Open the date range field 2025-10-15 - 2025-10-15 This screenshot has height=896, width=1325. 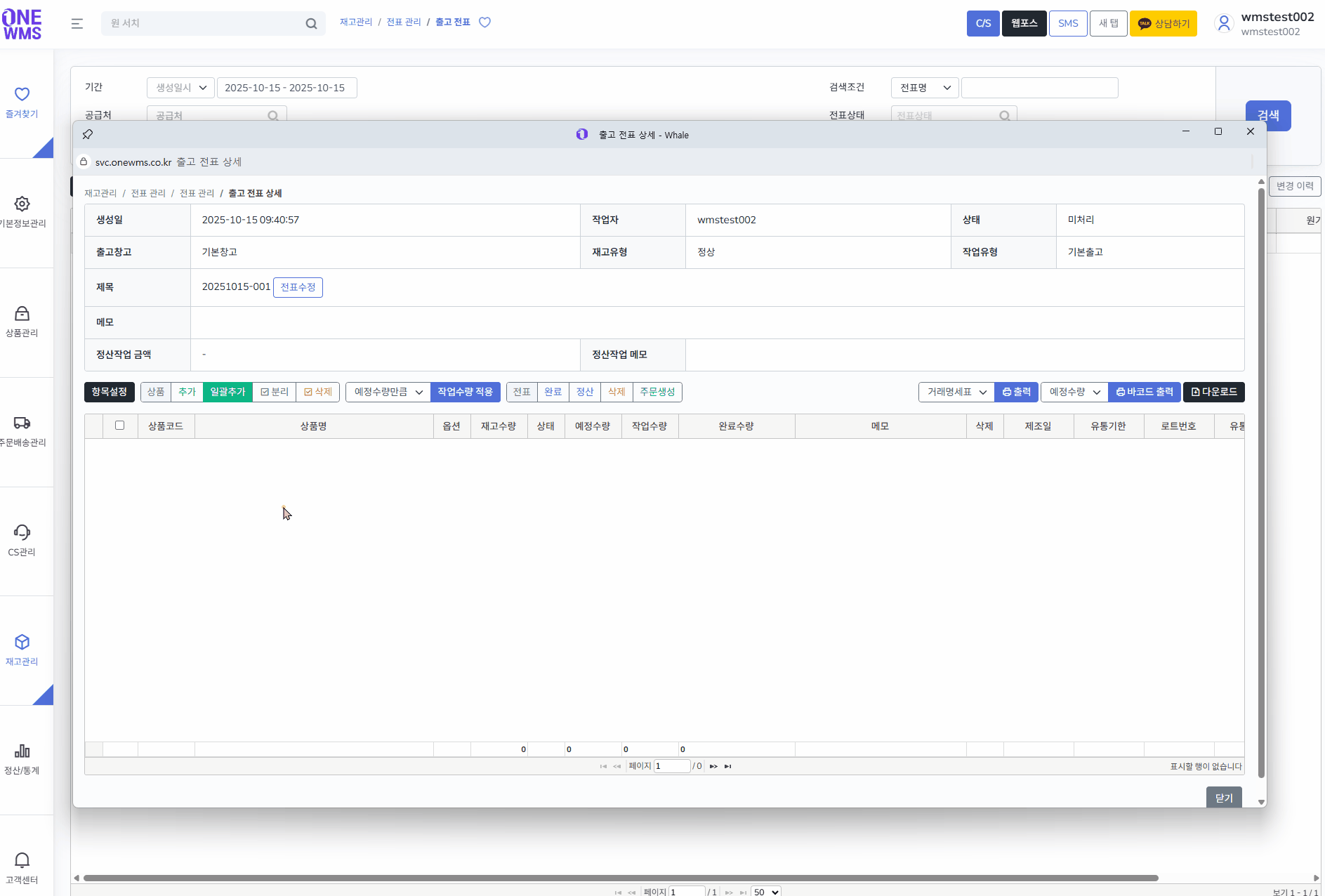286,88
